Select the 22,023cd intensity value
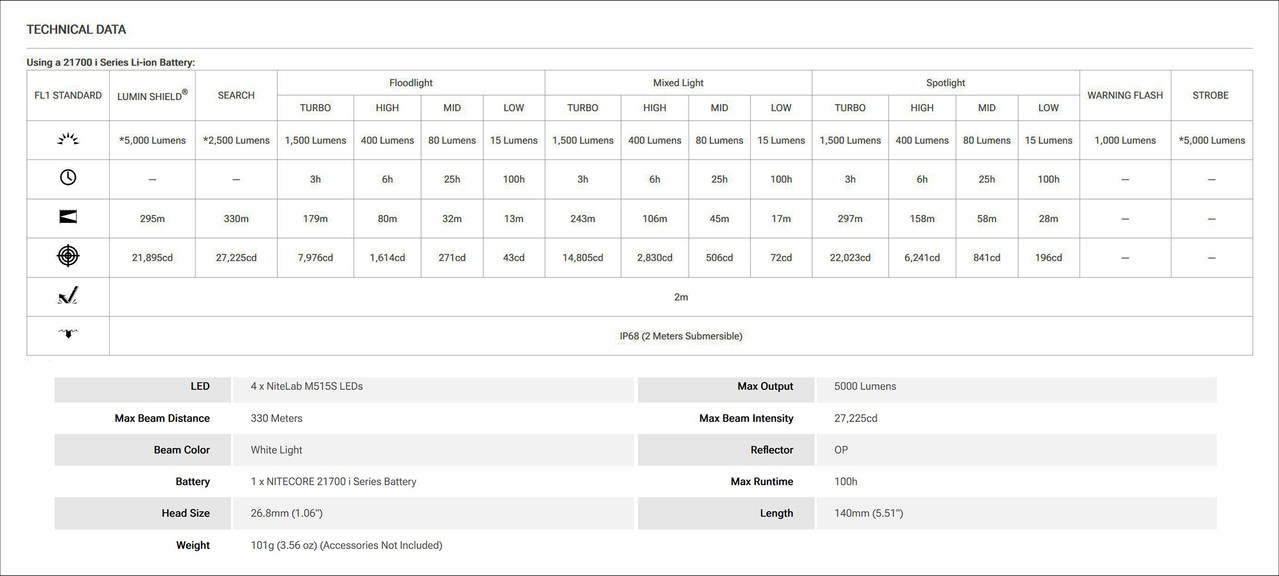This screenshot has width=1279, height=576. point(850,258)
